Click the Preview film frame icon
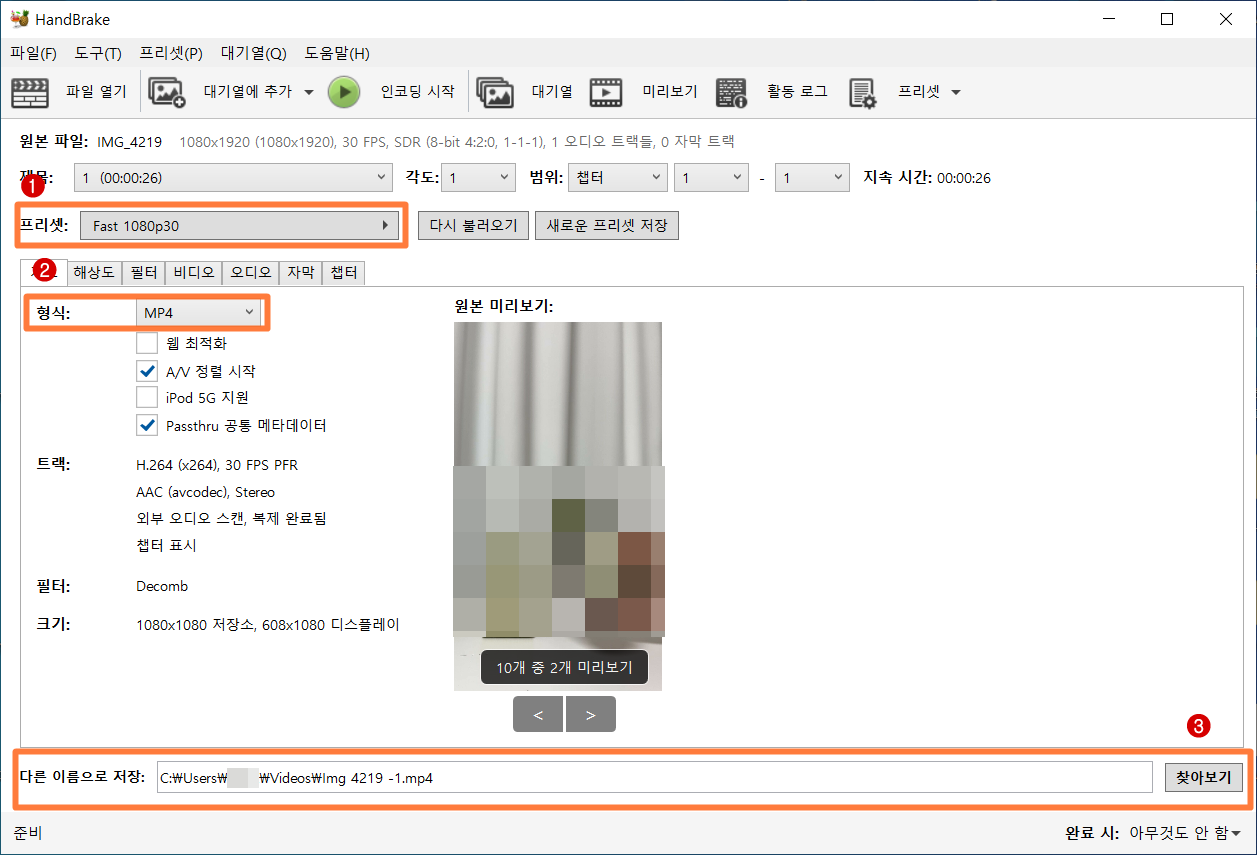 pyautogui.click(x=605, y=92)
